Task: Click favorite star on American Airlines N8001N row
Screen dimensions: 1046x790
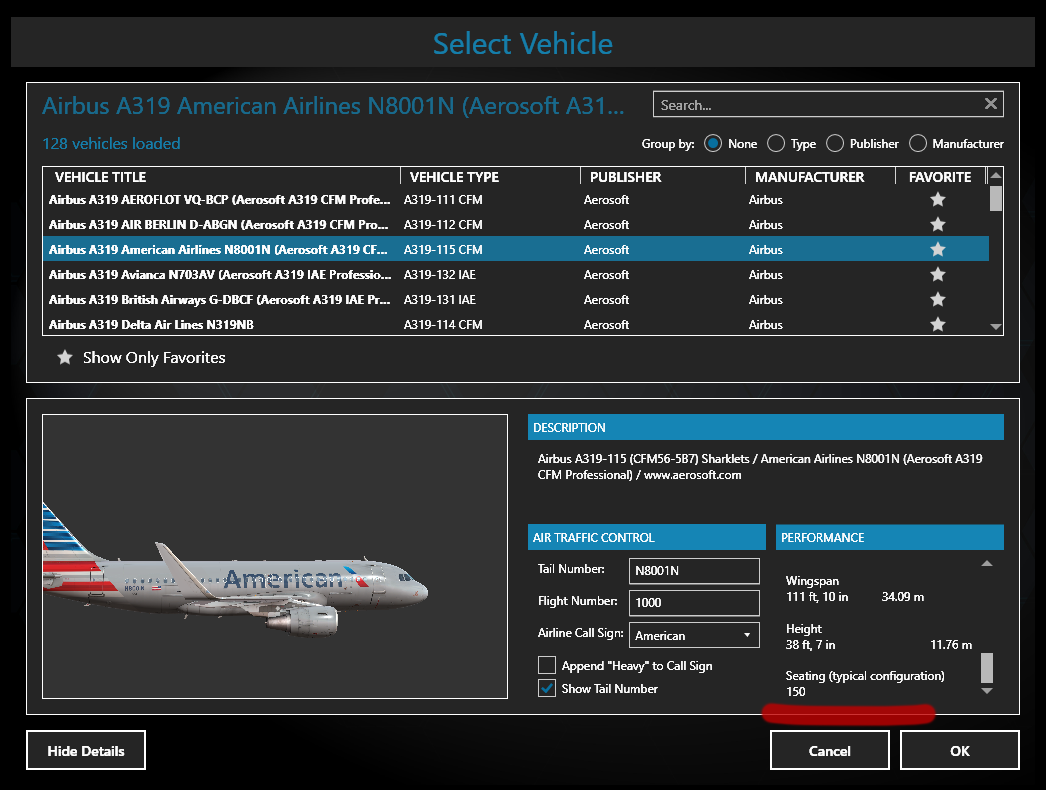Action: click(x=937, y=250)
